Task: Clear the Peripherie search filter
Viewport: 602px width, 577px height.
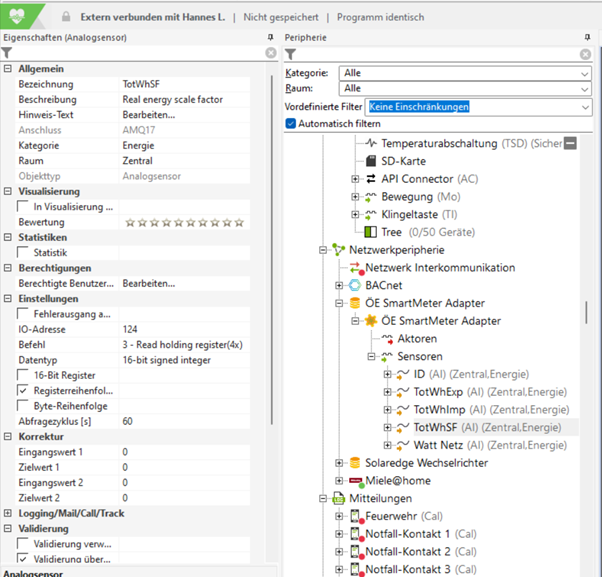Action: (x=585, y=54)
